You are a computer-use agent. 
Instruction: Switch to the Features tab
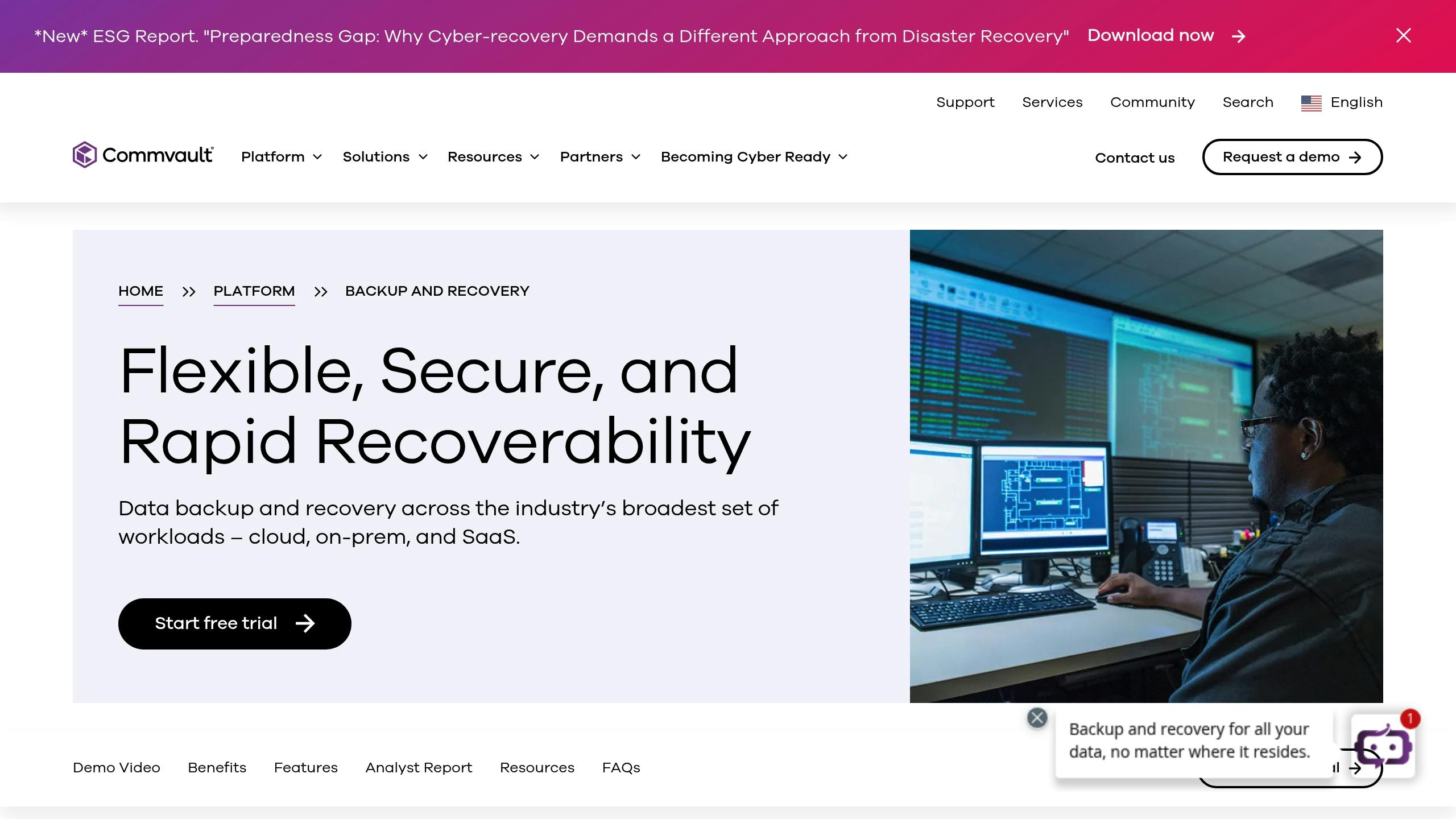(305, 767)
